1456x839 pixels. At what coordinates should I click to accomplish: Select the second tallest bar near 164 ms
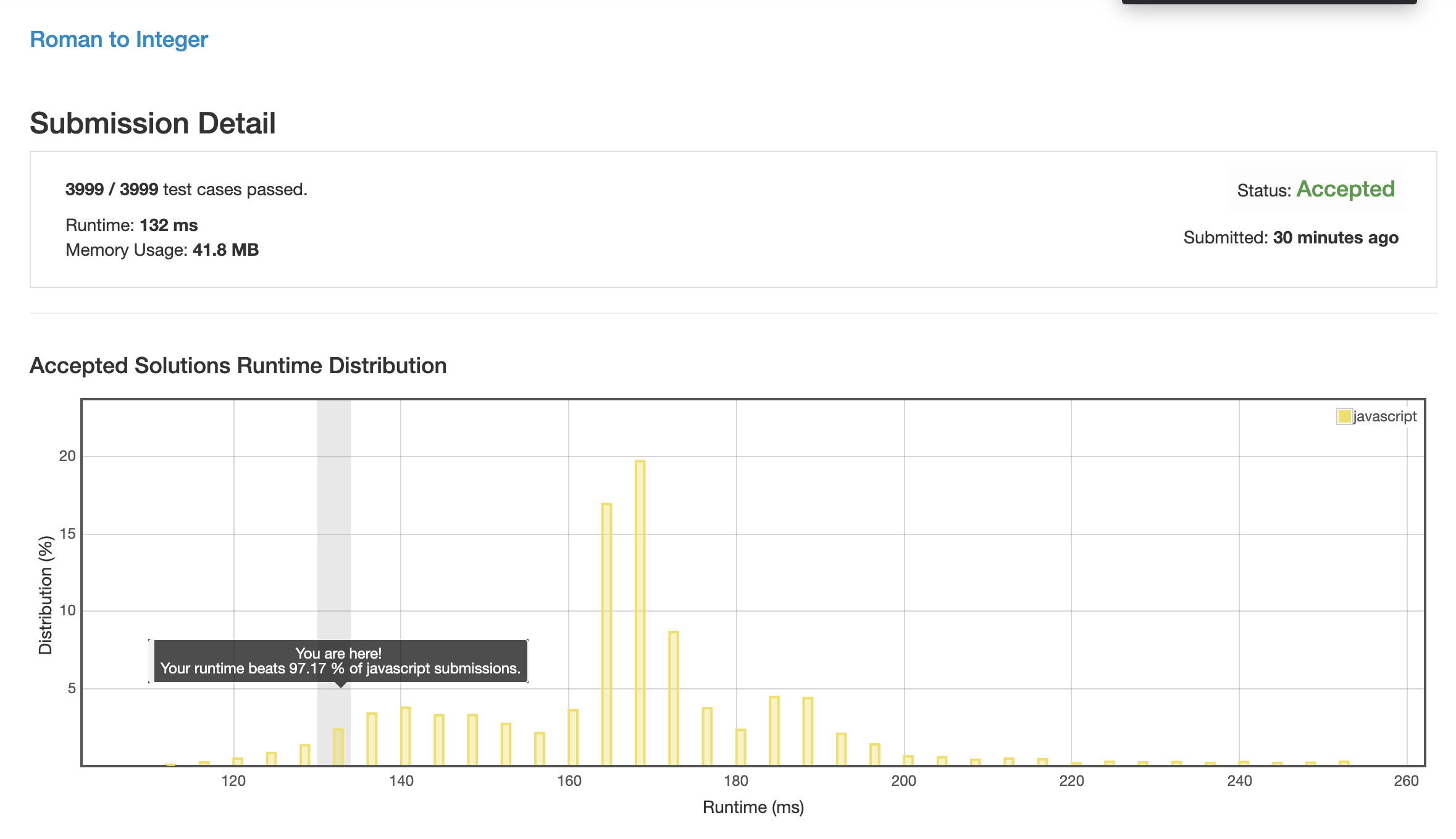[606, 635]
